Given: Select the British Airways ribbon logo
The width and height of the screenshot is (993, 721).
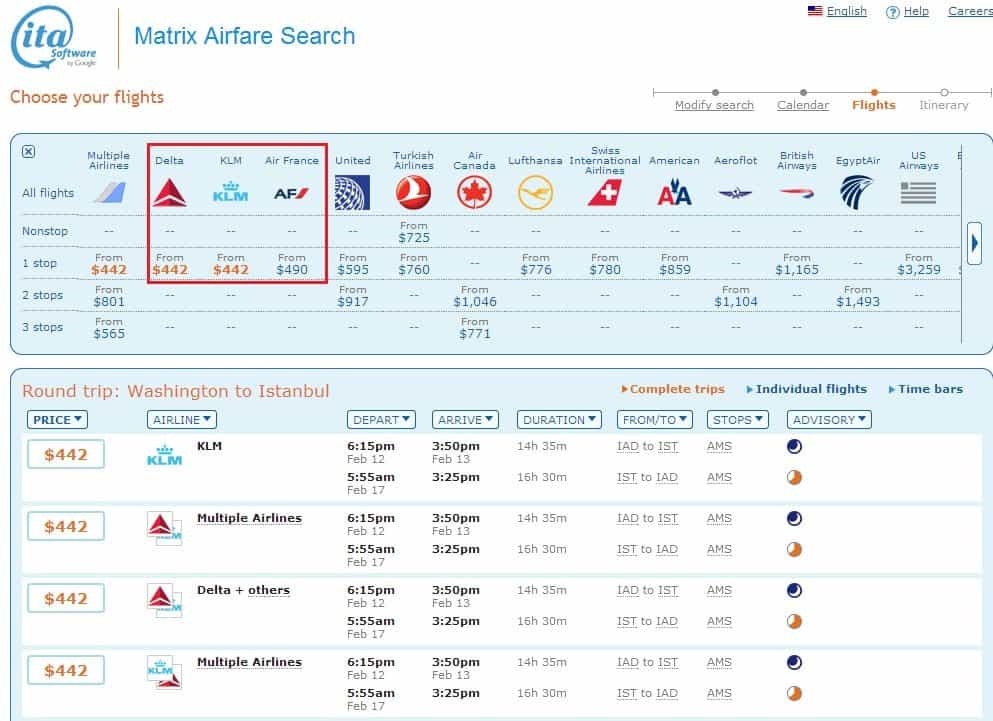Looking at the screenshot, I should (x=797, y=193).
